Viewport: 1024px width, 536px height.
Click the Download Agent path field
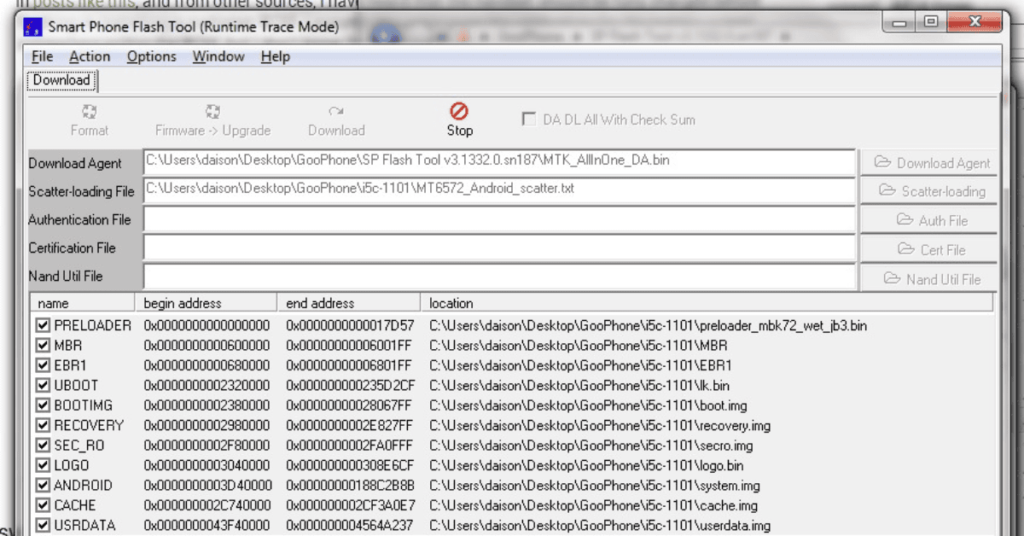[499, 162]
